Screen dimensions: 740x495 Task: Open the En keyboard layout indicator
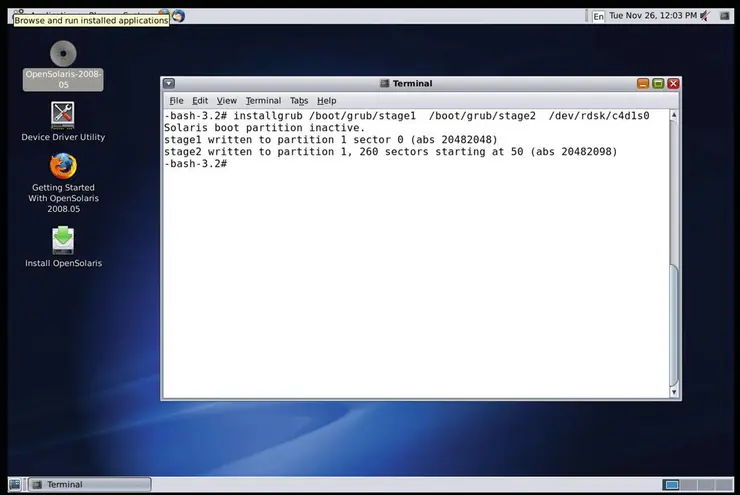598,16
